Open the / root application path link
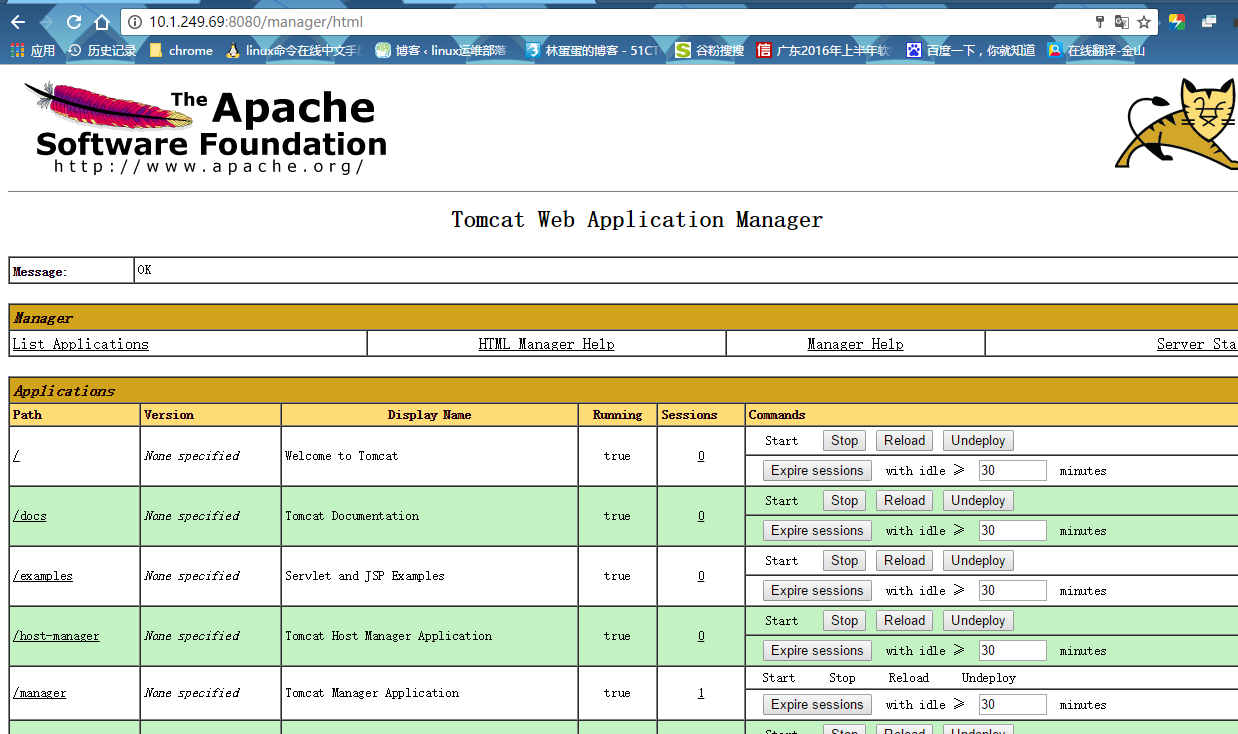The image size is (1238, 734). pos(16,456)
